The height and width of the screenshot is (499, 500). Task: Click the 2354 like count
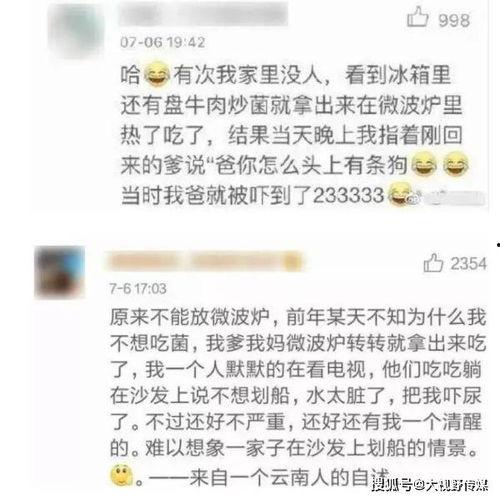click(x=469, y=264)
